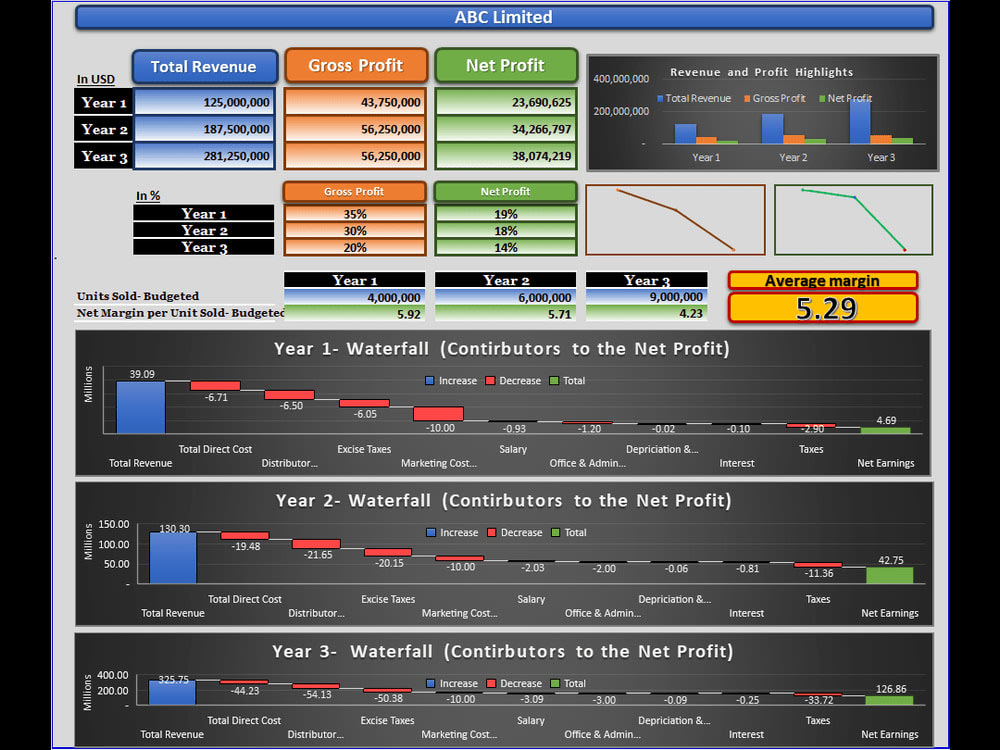Screen dimensions: 1000x750
Task: Click the Total Revenue header button
Action: [204, 67]
